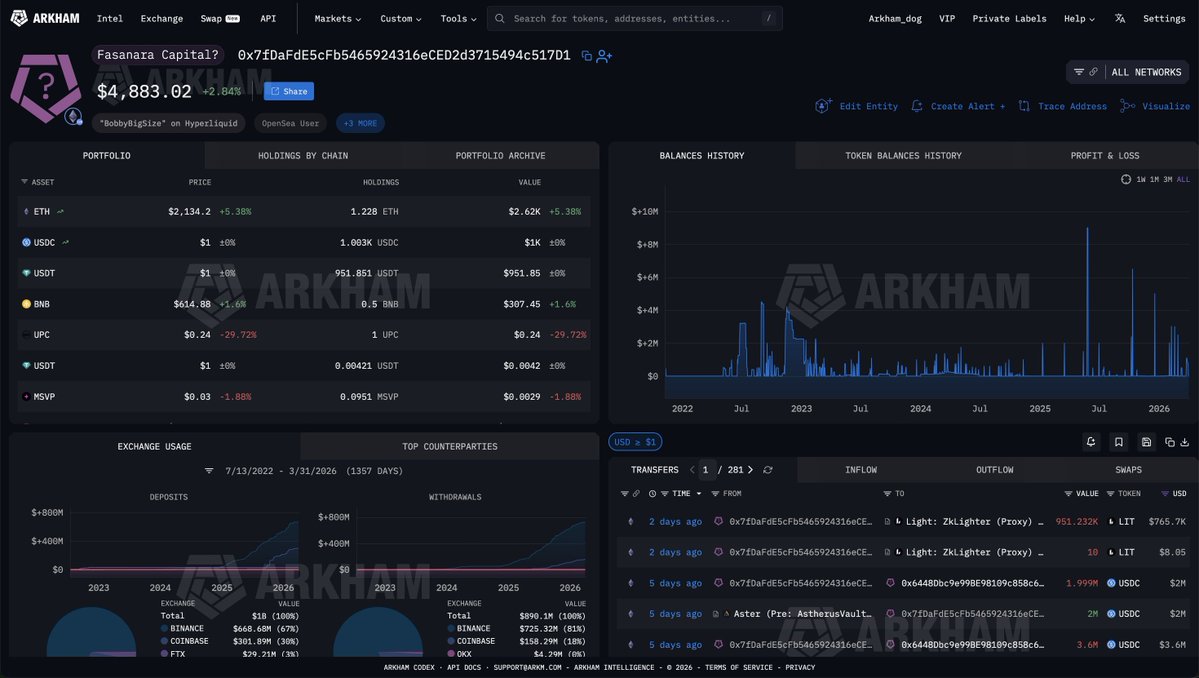Copy the wallet address with the copy icon
This screenshot has width=1199, height=678.
587,56
